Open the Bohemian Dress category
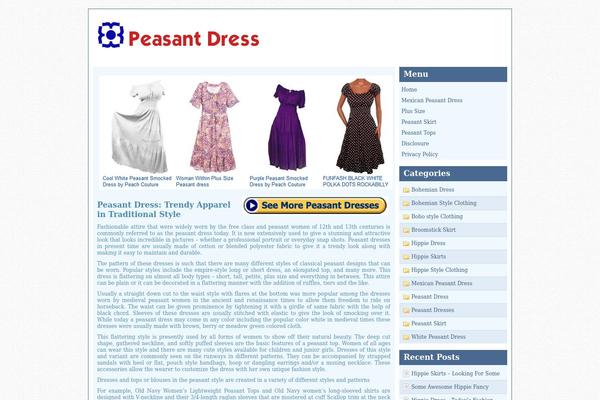Image resolution: width=600 pixels, height=400 pixels. pyautogui.click(x=432, y=189)
